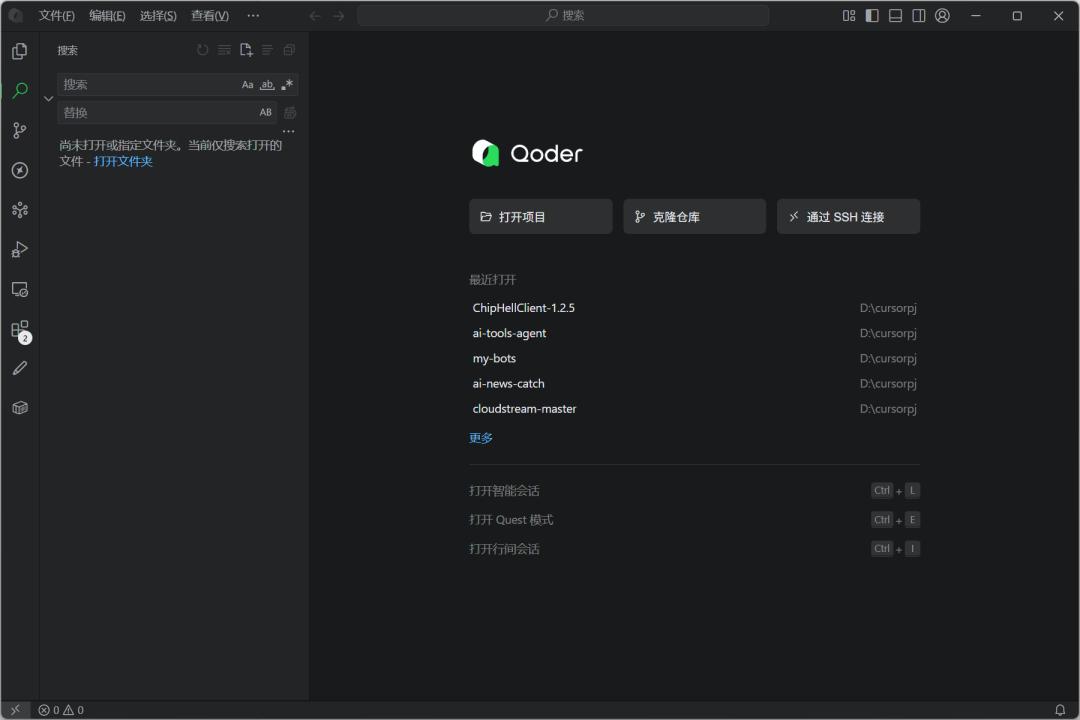Image resolution: width=1080 pixels, height=720 pixels.
Task: Open the Source Control view
Action: point(19,130)
